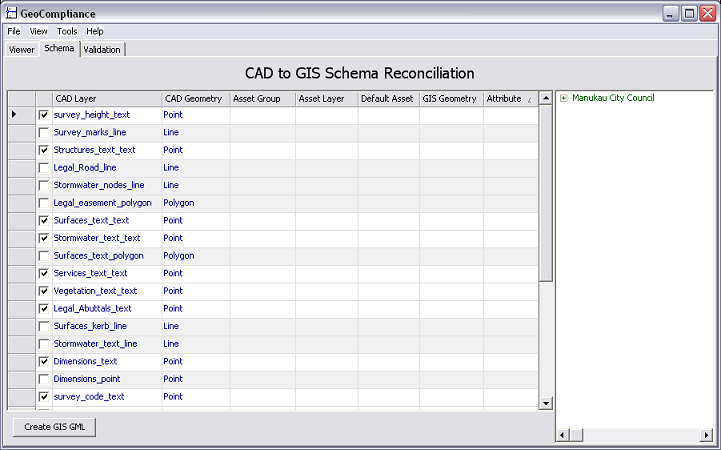Uncheck the survey_code_text checkbox
This screenshot has height=450, width=721.
44,397
